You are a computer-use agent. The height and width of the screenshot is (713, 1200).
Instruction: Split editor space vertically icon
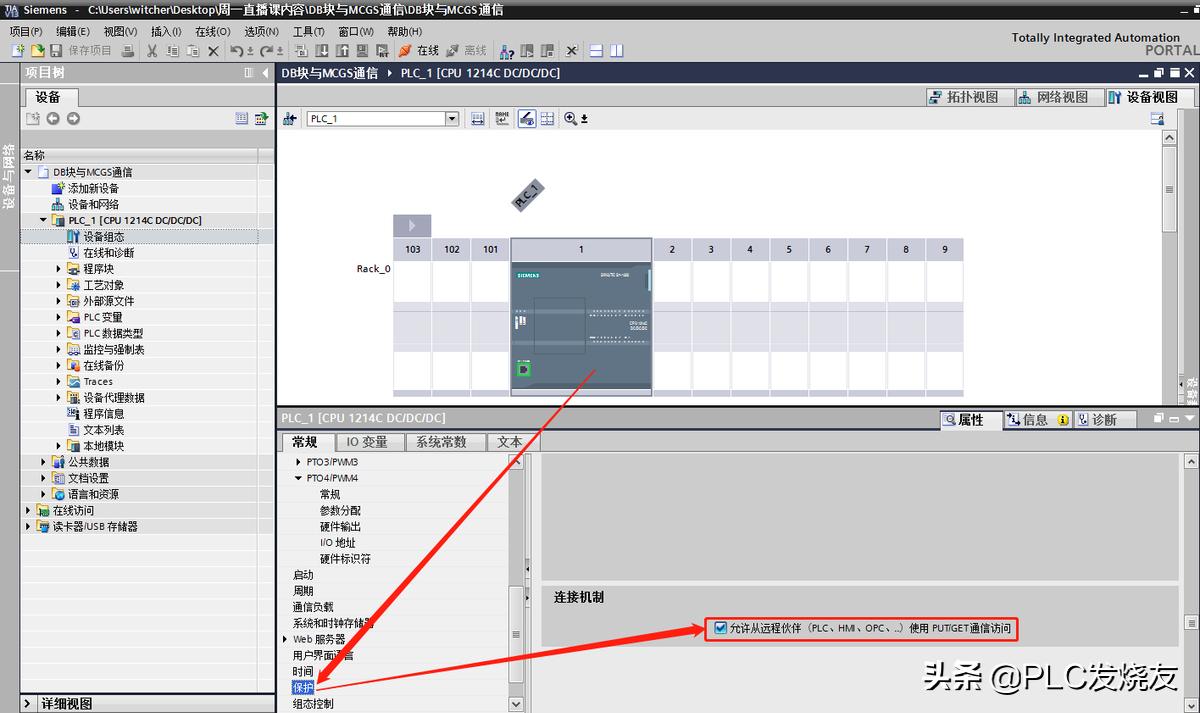[616, 50]
